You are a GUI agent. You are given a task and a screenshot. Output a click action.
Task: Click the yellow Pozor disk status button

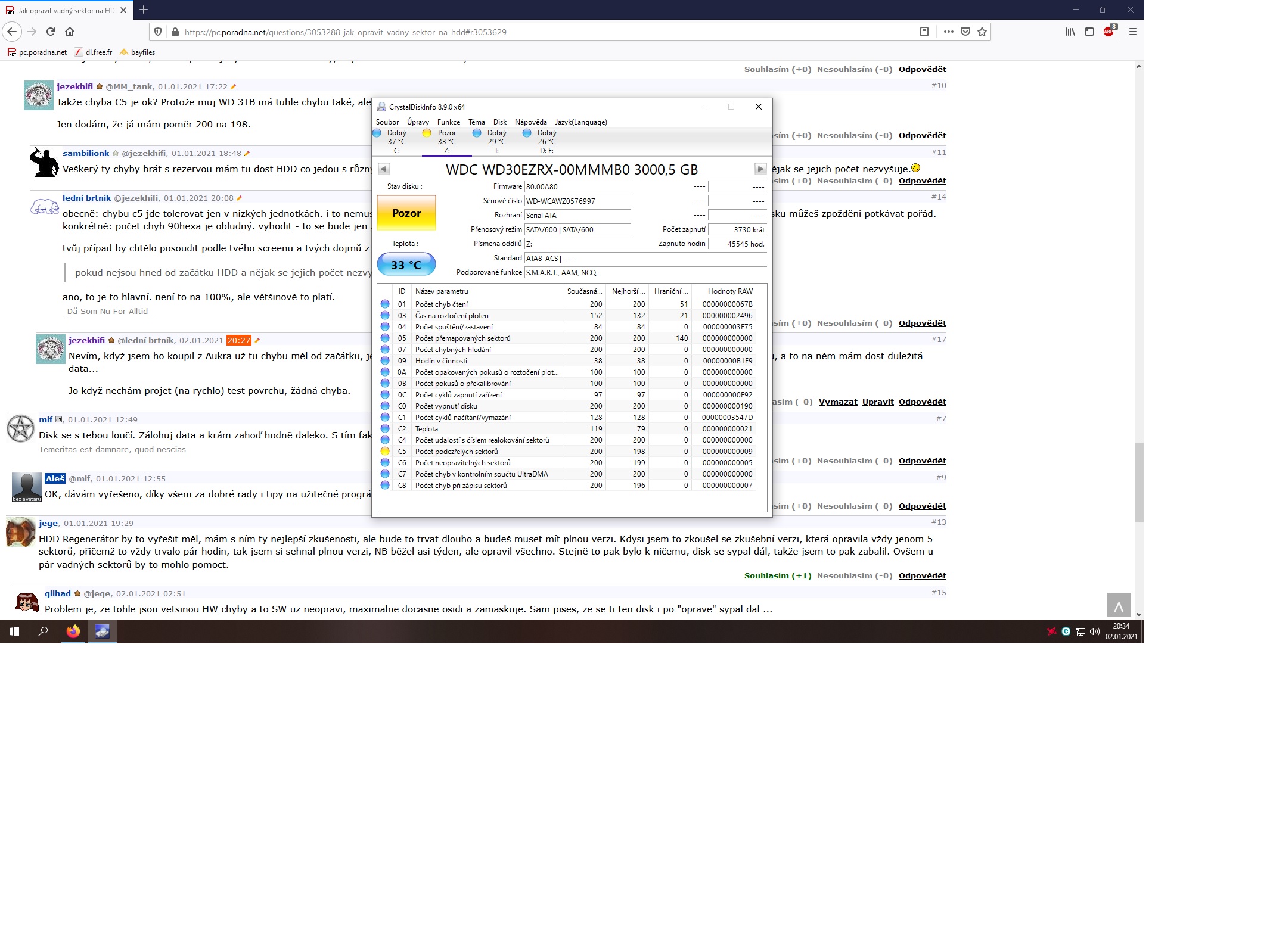click(406, 213)
